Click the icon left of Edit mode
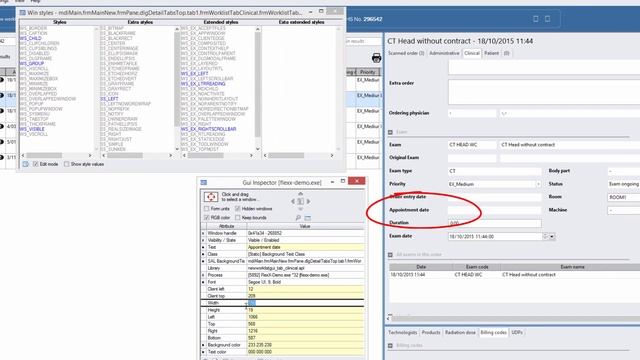Screen dimensions: 640x360 click(x=25, y=164)
